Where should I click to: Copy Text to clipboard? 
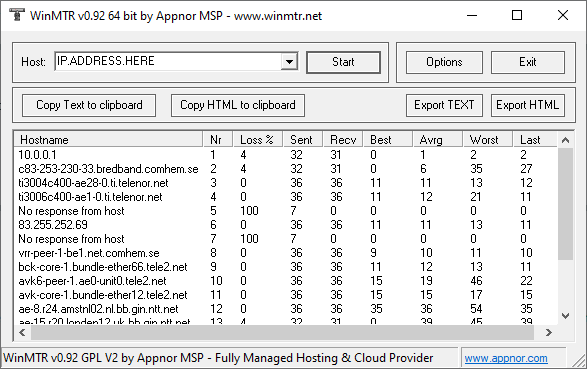89,105
